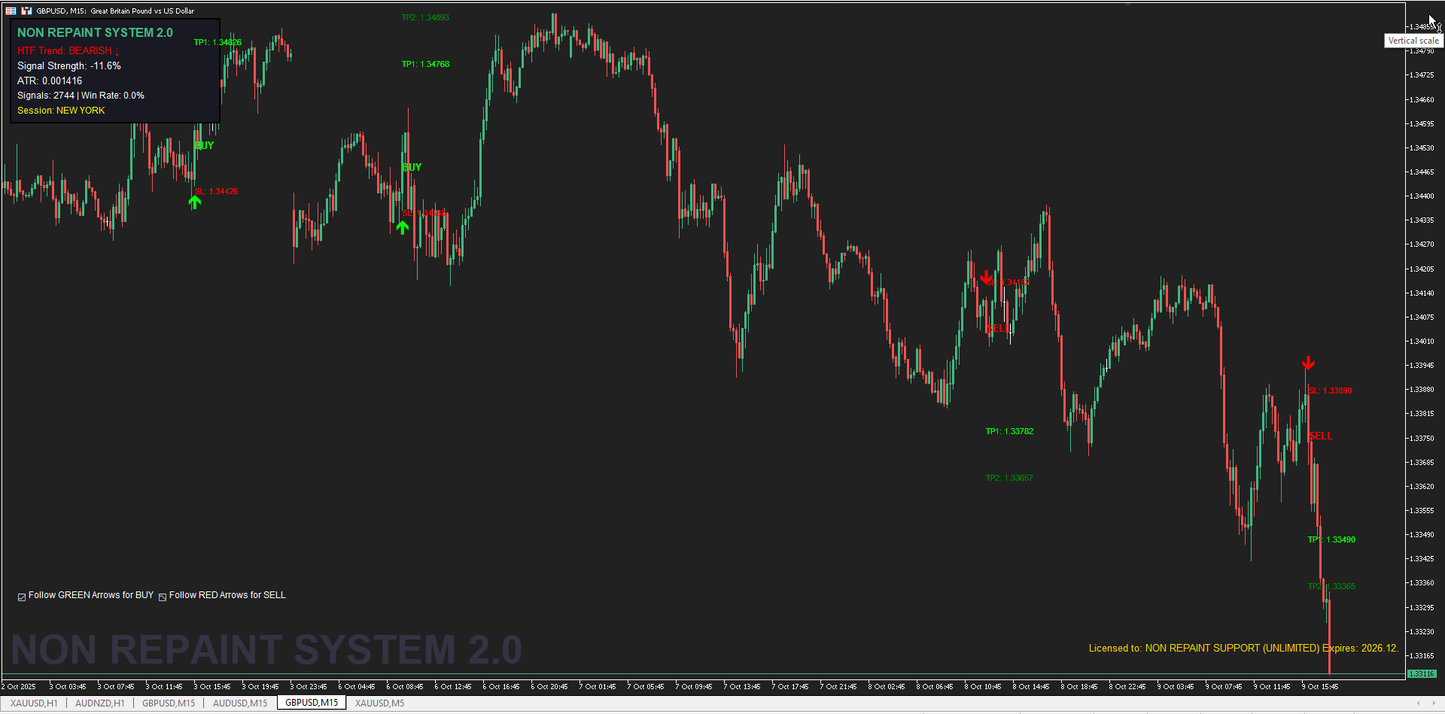Click the license expiry text at bottom right
Screen dimensions: 1445x714
click(x=1245, y=648)
